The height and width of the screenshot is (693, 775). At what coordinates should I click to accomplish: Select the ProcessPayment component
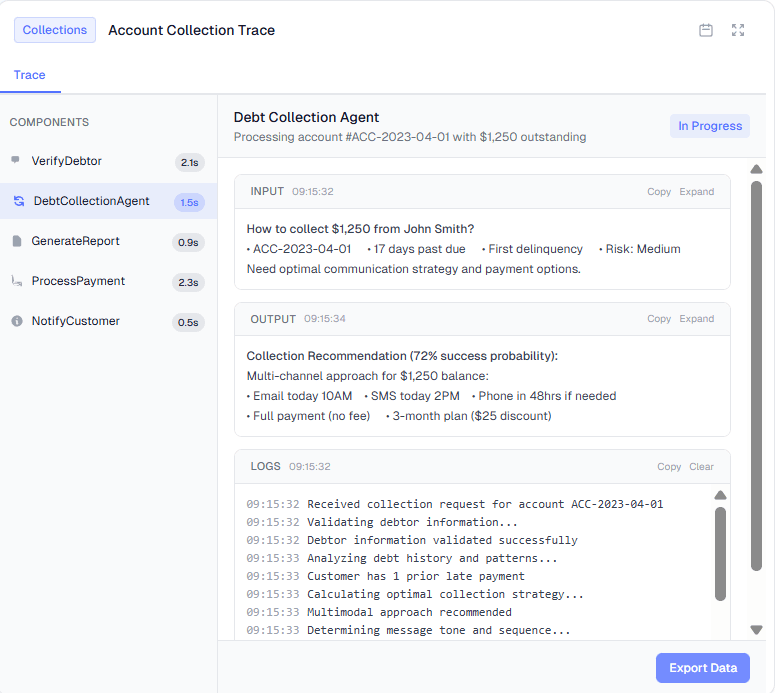coord(109,281)
